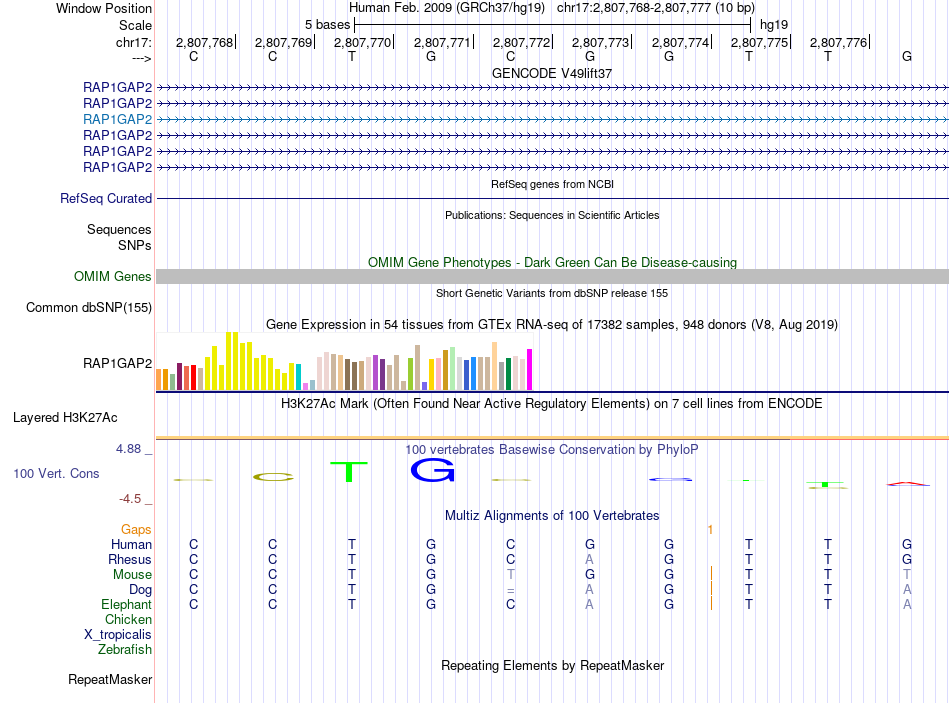Open Publications: Sequences in Scientific Articles title
This screenshot has height=703, width=950.
[x=552, y=215]
